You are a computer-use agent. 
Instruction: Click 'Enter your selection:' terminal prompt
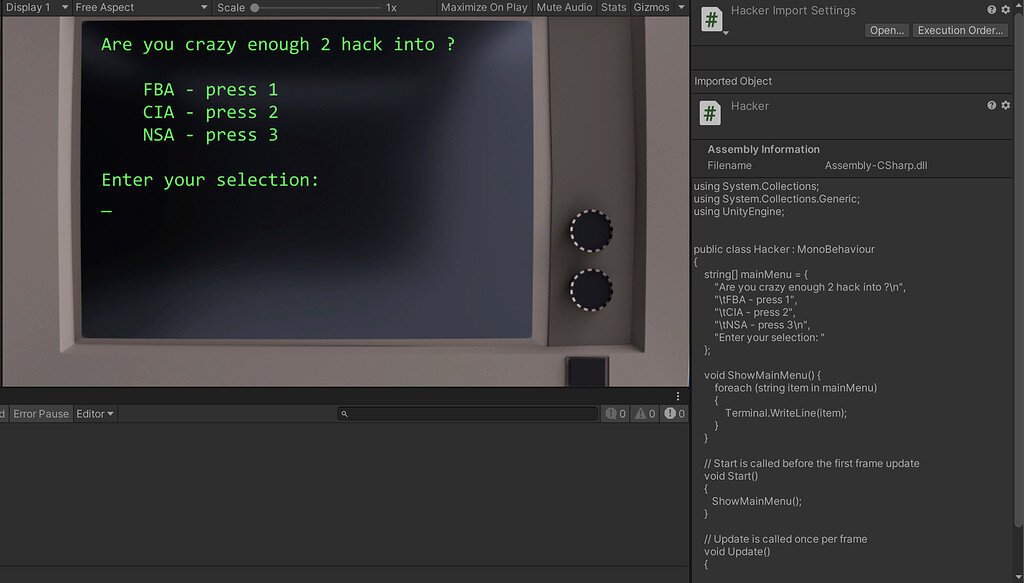click(210, 180)
